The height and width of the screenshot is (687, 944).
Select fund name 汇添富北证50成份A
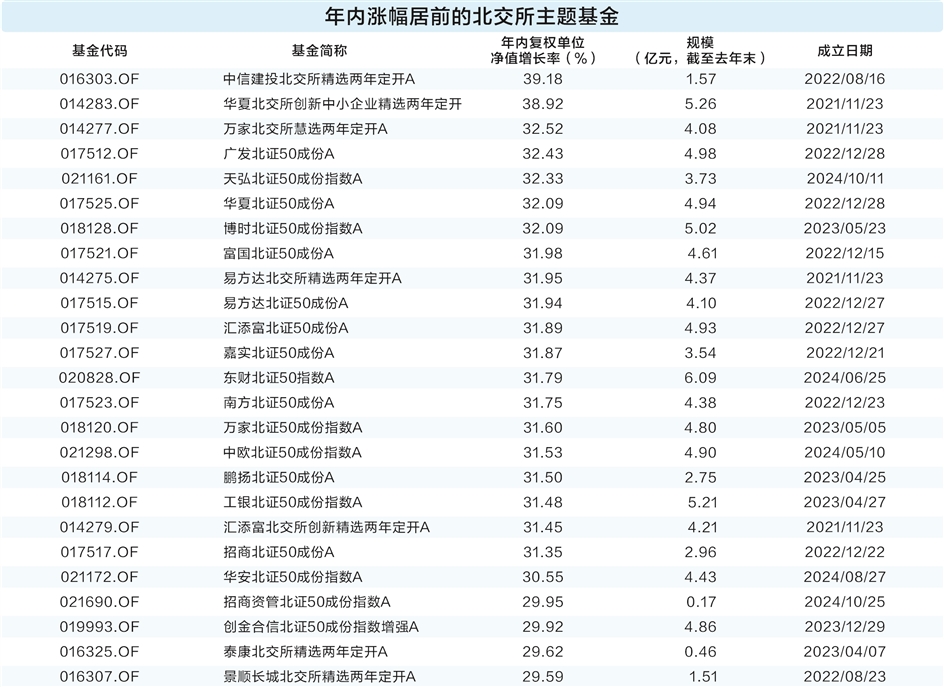click(x=286, y=328)
